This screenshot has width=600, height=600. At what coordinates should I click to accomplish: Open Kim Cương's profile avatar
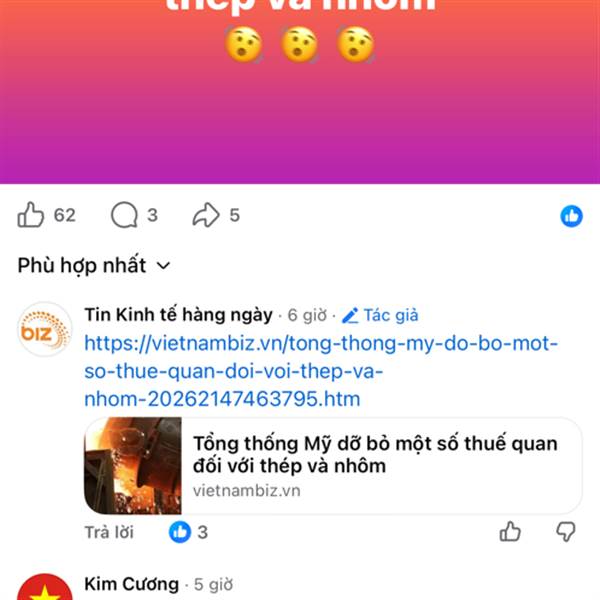(45, 587)
